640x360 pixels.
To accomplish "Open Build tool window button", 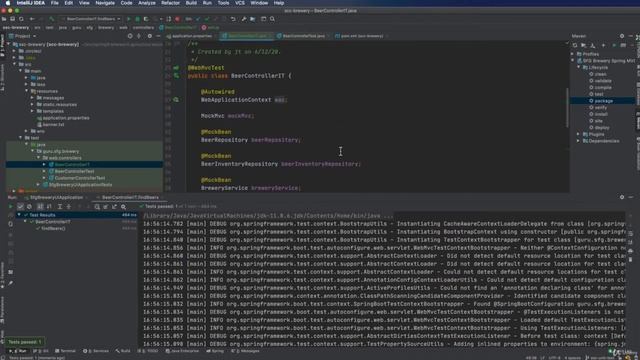I will coord(123,351).
